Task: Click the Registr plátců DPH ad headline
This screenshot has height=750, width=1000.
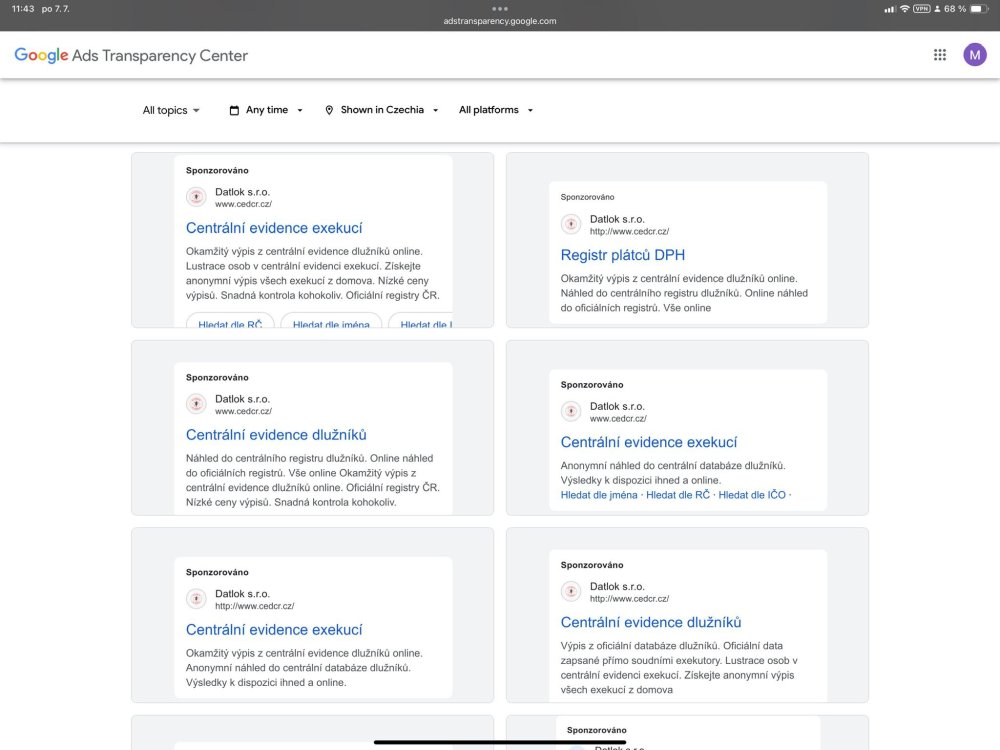Action: (623, 255)
